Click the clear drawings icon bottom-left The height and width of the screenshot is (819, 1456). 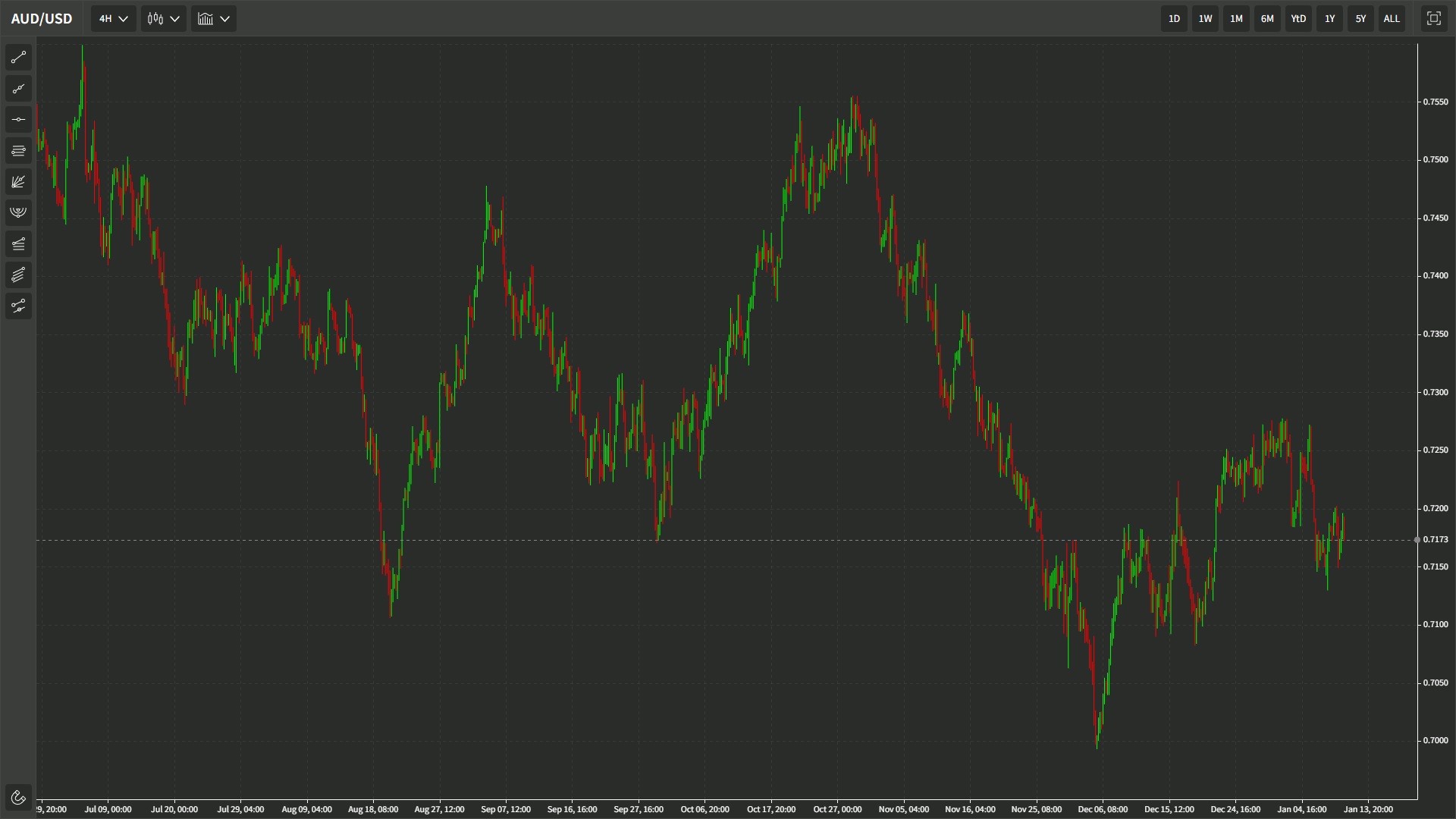point(18,797)
